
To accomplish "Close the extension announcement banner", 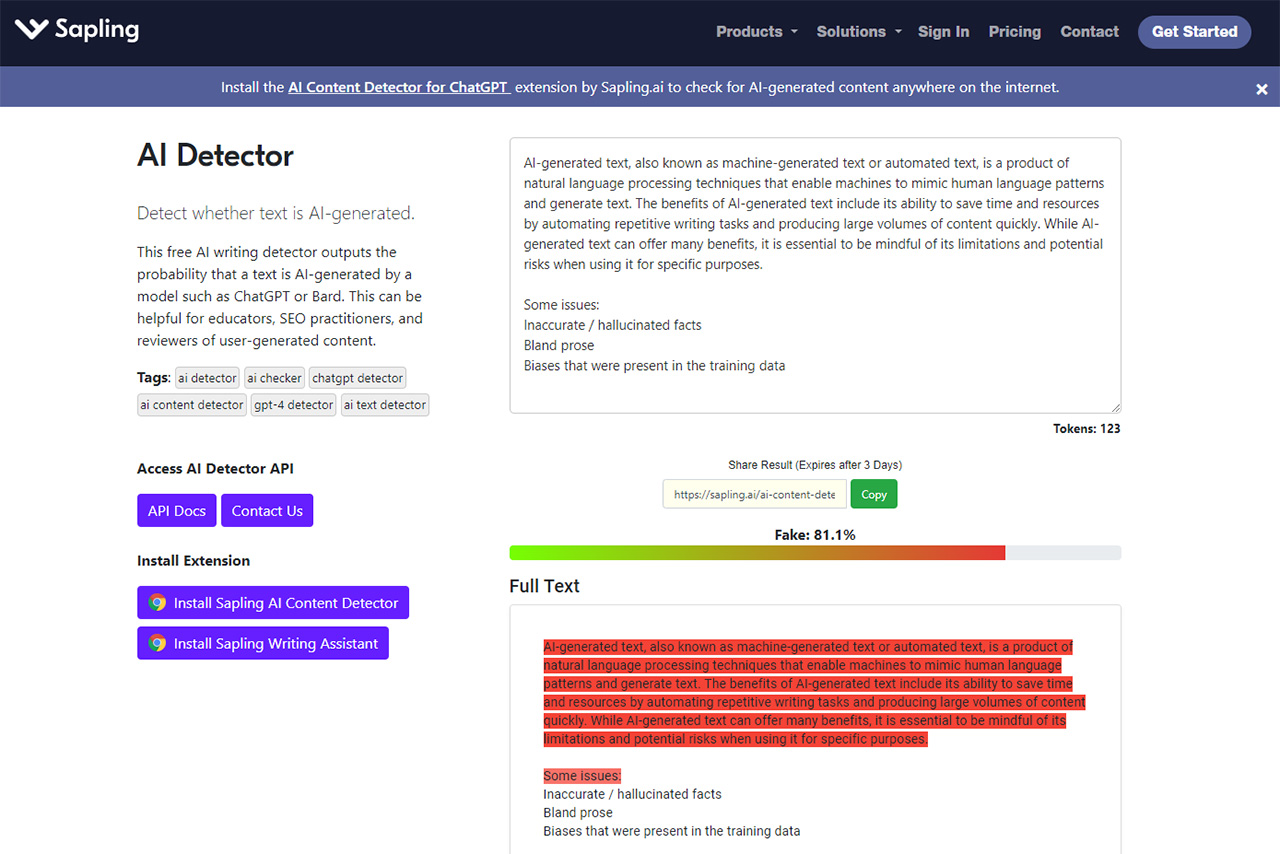I will pos(1261,89).
